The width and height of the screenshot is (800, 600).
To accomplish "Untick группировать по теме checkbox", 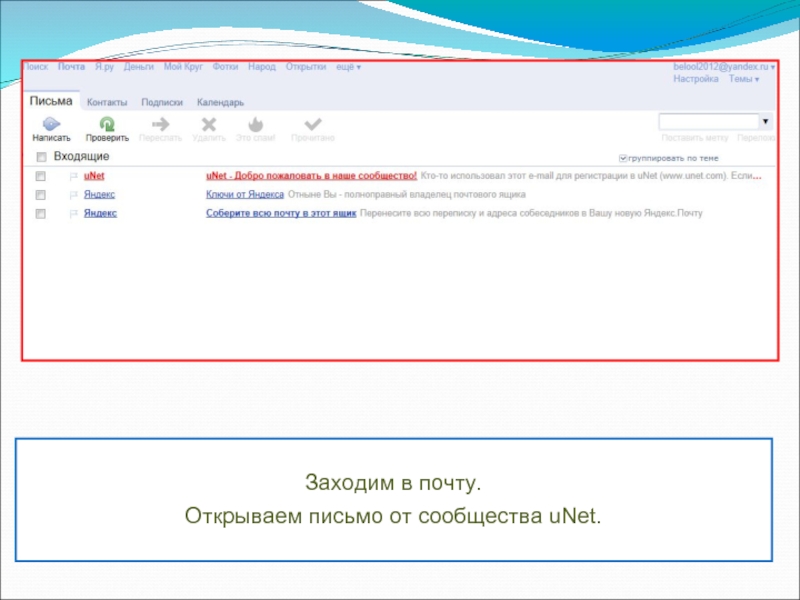I will tap(623, 158).
